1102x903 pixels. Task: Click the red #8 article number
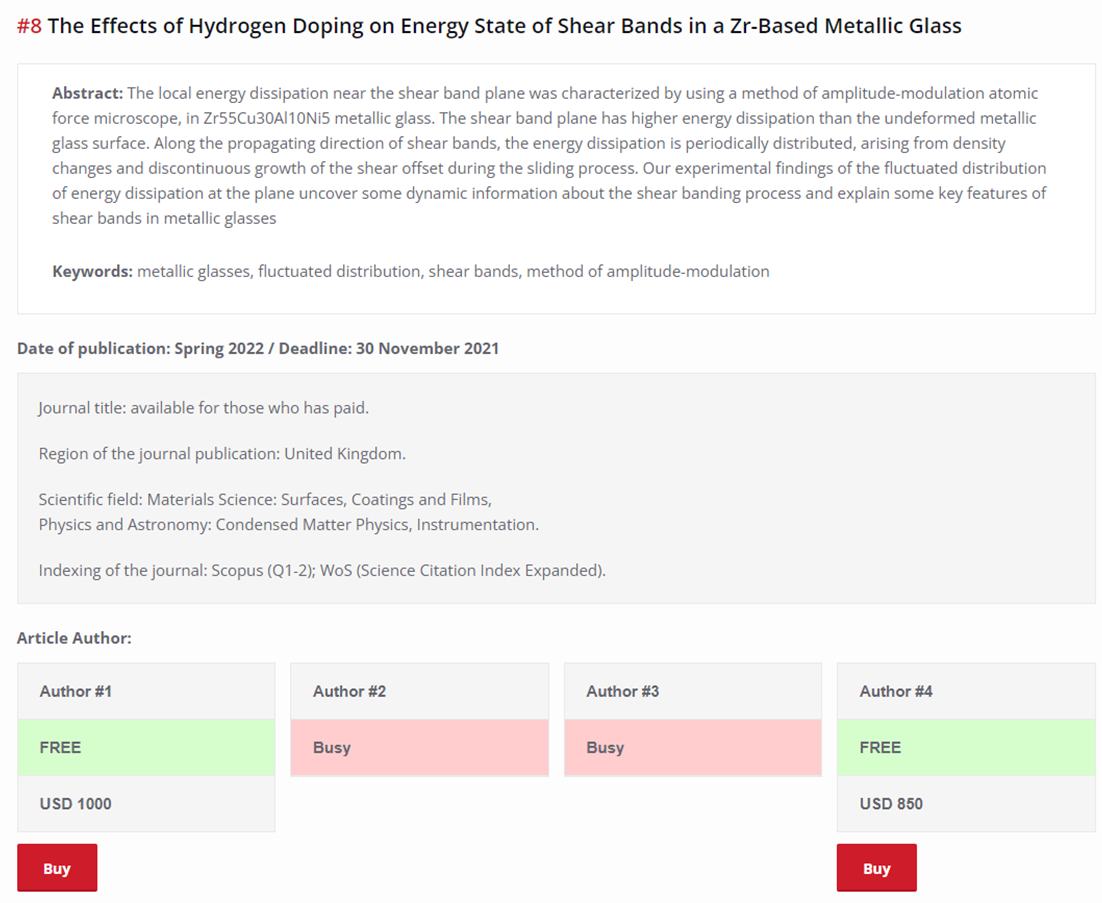pos(29,26)
